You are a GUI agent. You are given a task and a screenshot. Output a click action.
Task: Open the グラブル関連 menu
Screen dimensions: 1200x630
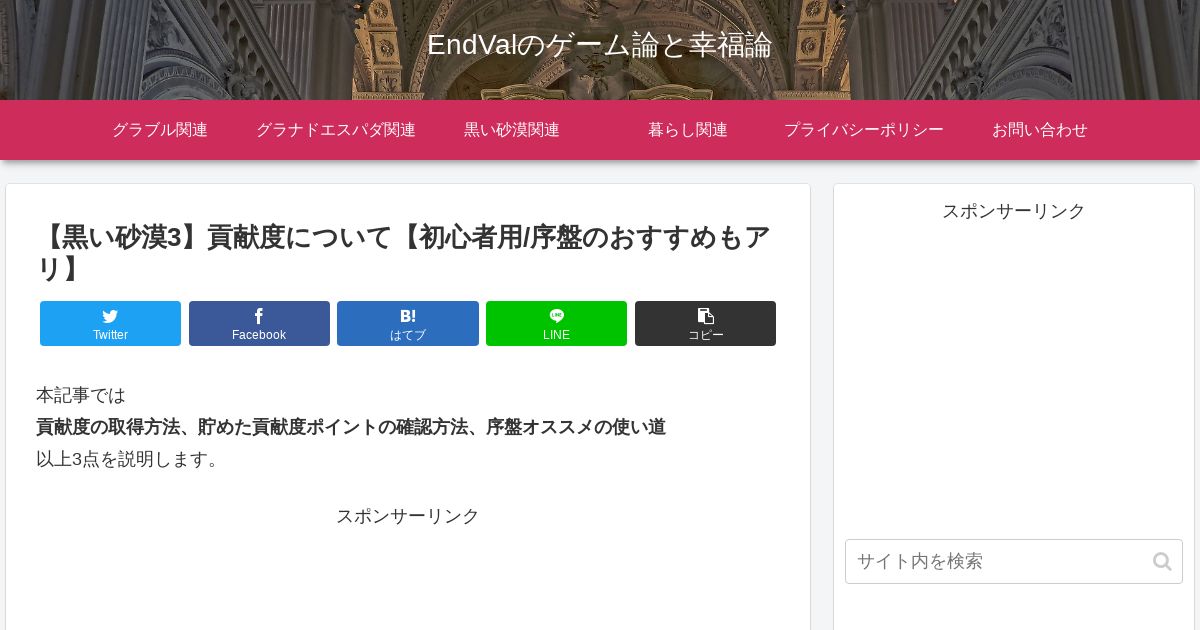160,130
